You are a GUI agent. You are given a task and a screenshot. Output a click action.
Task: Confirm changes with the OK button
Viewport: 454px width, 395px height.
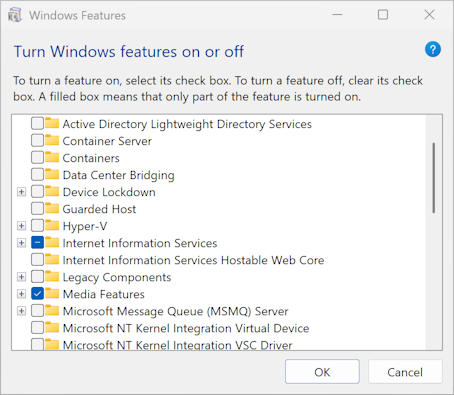click(x=322, y=372)
